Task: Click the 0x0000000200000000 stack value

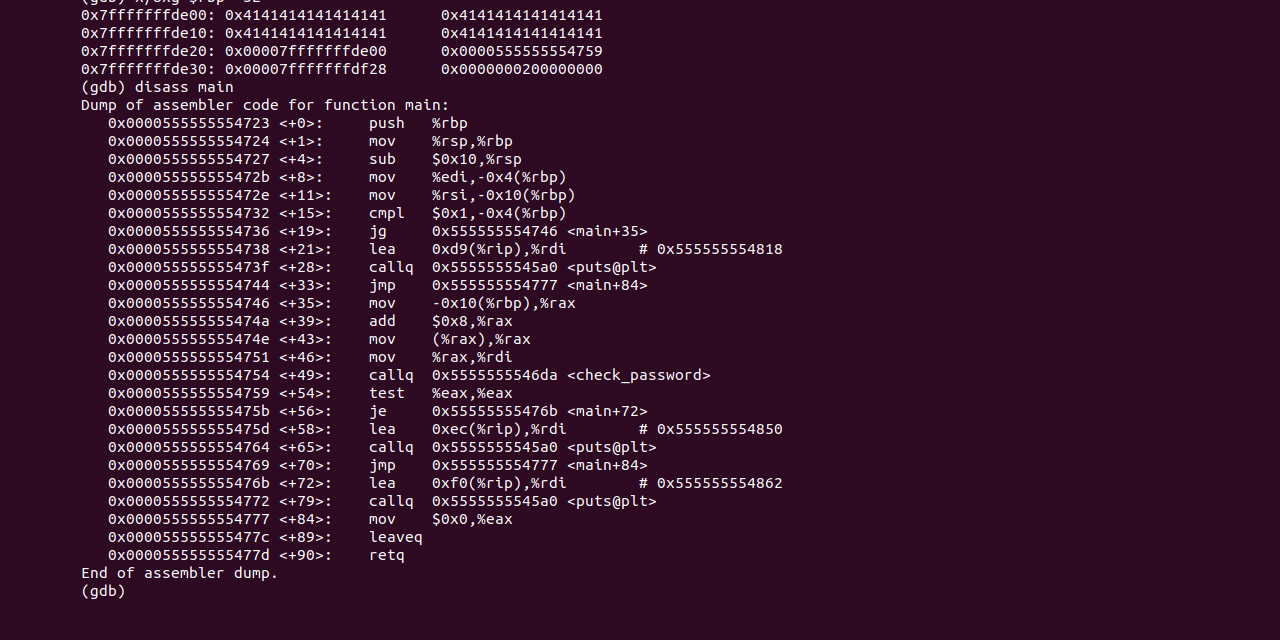Action: [521, 69]
